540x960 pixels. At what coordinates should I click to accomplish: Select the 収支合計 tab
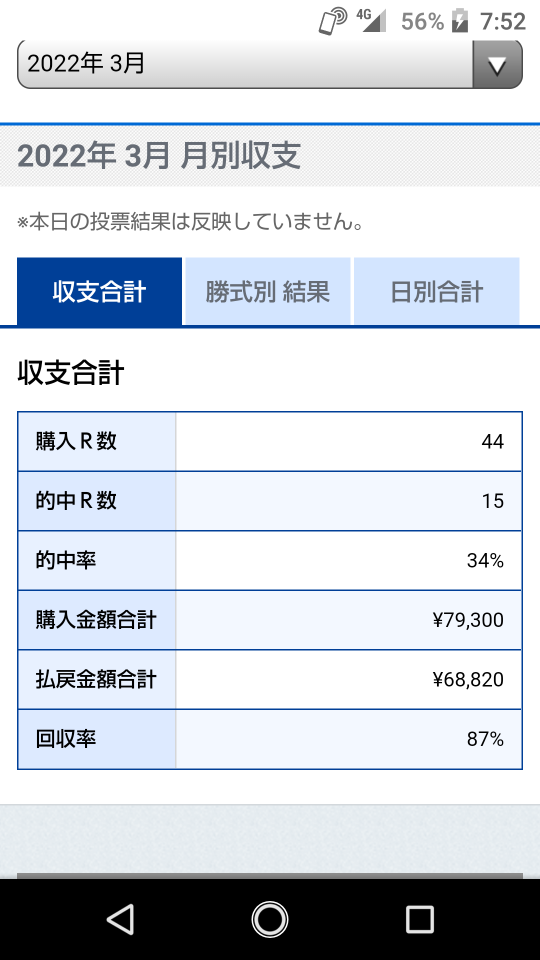point(99,291)
